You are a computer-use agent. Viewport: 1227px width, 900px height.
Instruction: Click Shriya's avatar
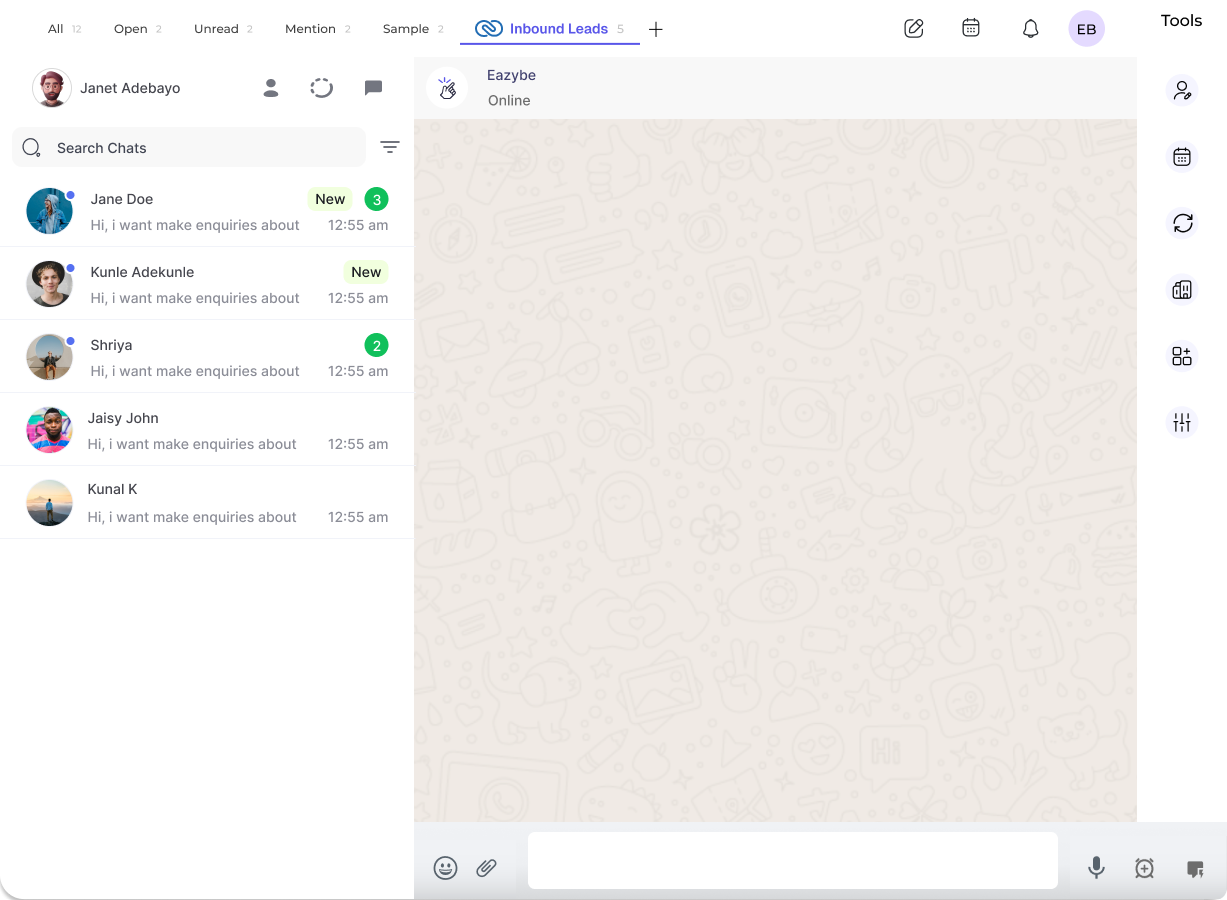click(x=49, y=357)
